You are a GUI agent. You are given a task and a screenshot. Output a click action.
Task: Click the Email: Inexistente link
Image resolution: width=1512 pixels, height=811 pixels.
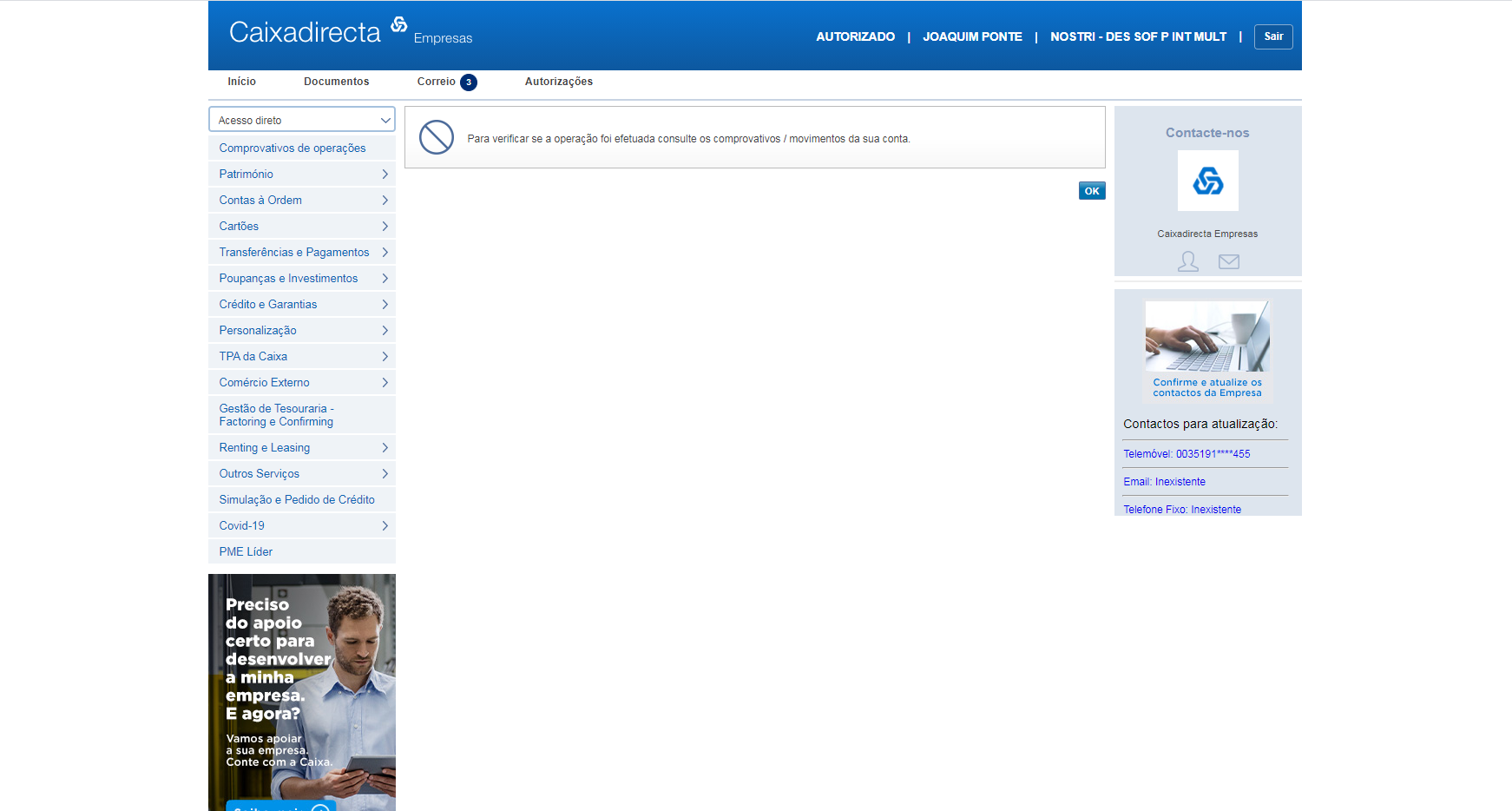click(x=1164, y=482)
